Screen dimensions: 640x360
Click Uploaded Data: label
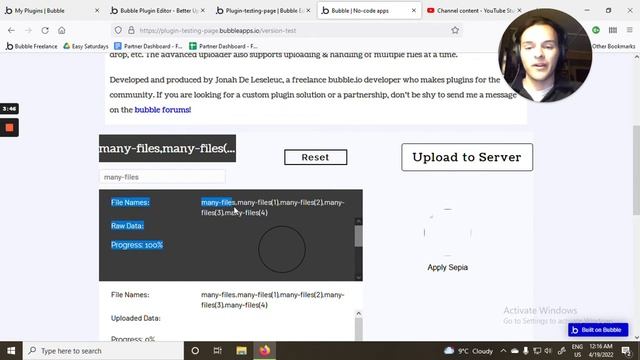136,318
